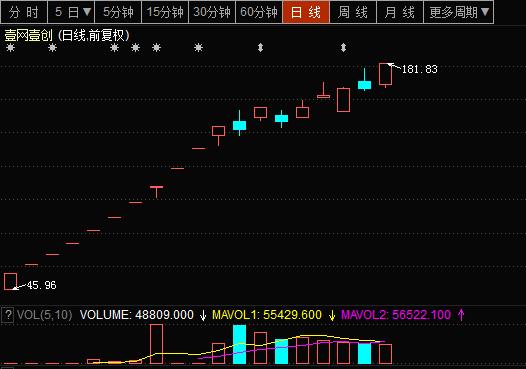The width and height of the screenshot is (526, 369).
Task: Click the VOLUME 48809.000 value
Action: (137, 315)
